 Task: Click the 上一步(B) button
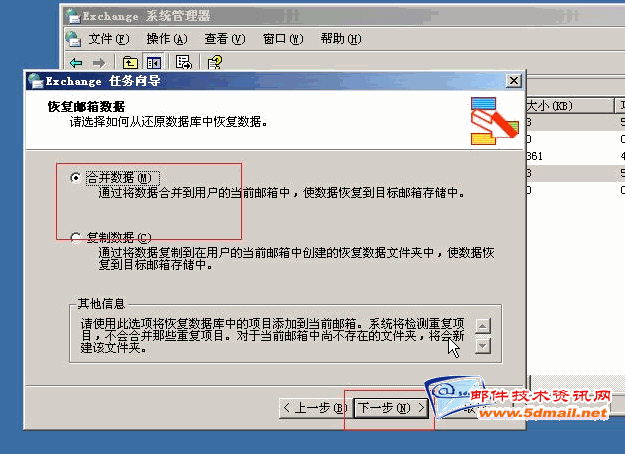pyautogui.click(x=314, y=408)
